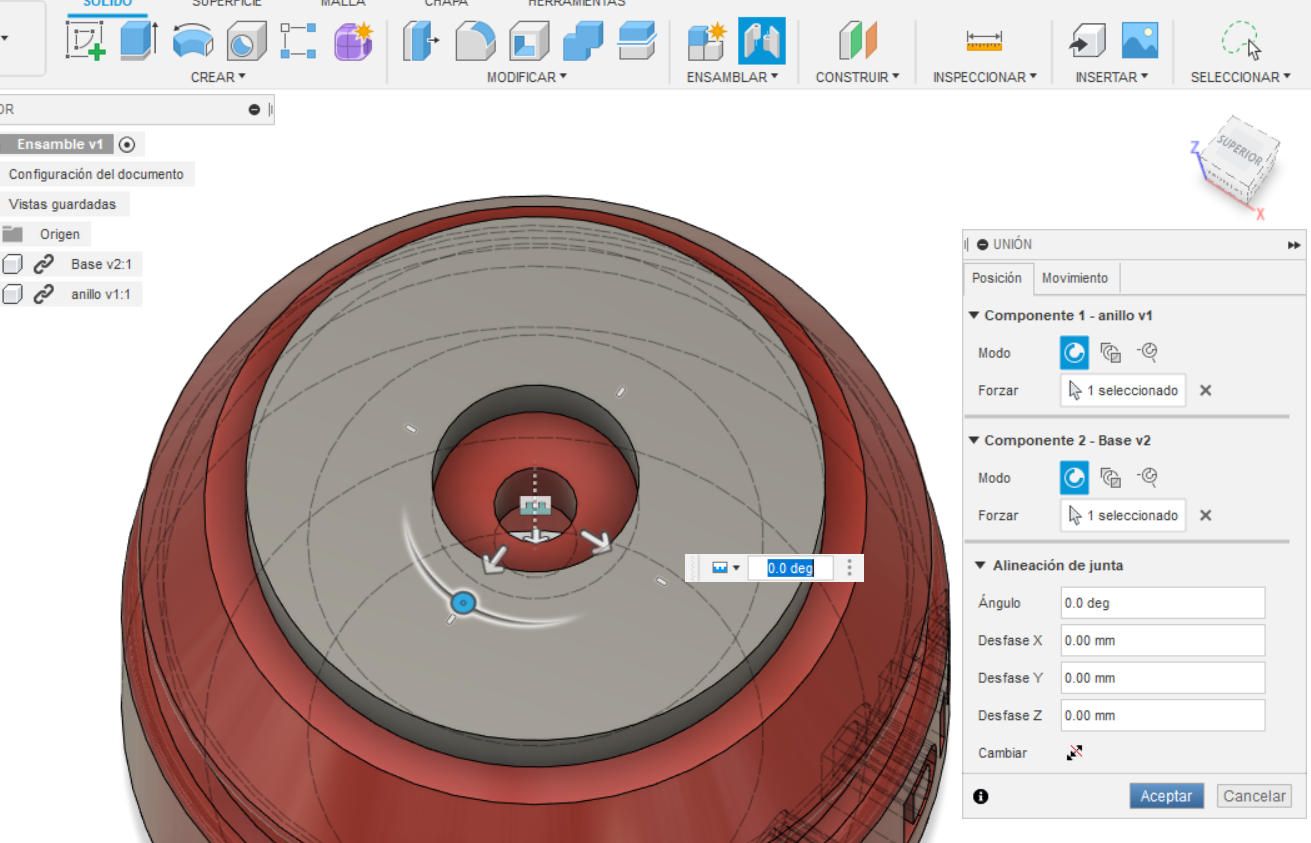Click the Desfase X input field

coord(1163,640)
